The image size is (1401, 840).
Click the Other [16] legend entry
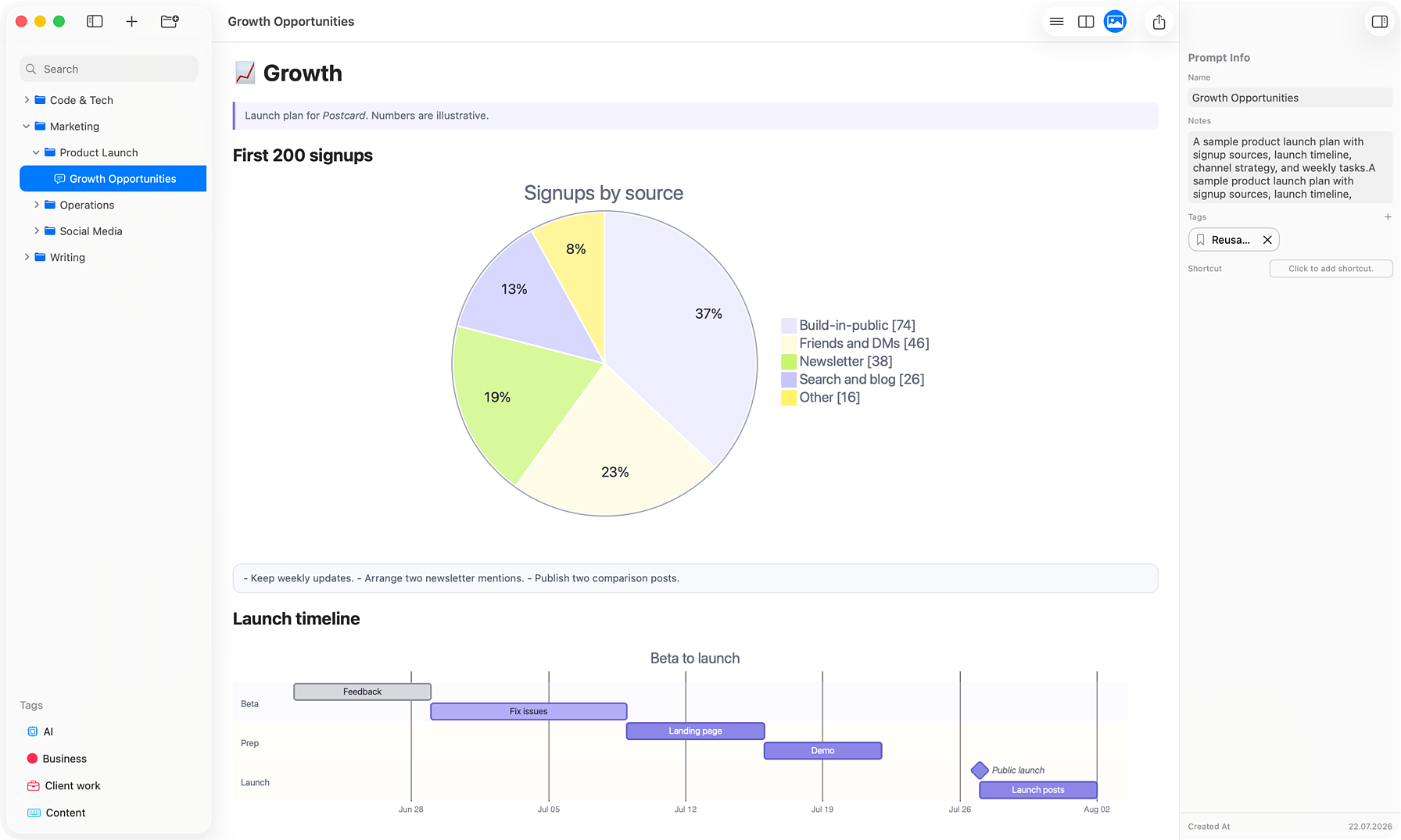coord(821,397)
